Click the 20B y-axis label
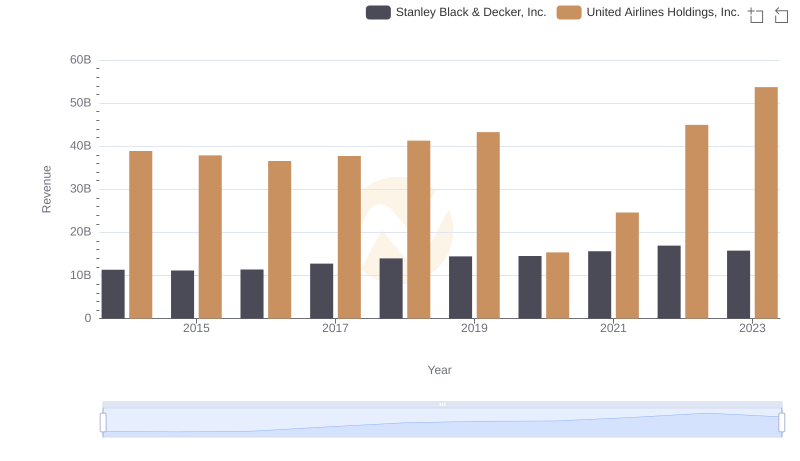This screenshot has height=461, width=800. tap(81, 232)
